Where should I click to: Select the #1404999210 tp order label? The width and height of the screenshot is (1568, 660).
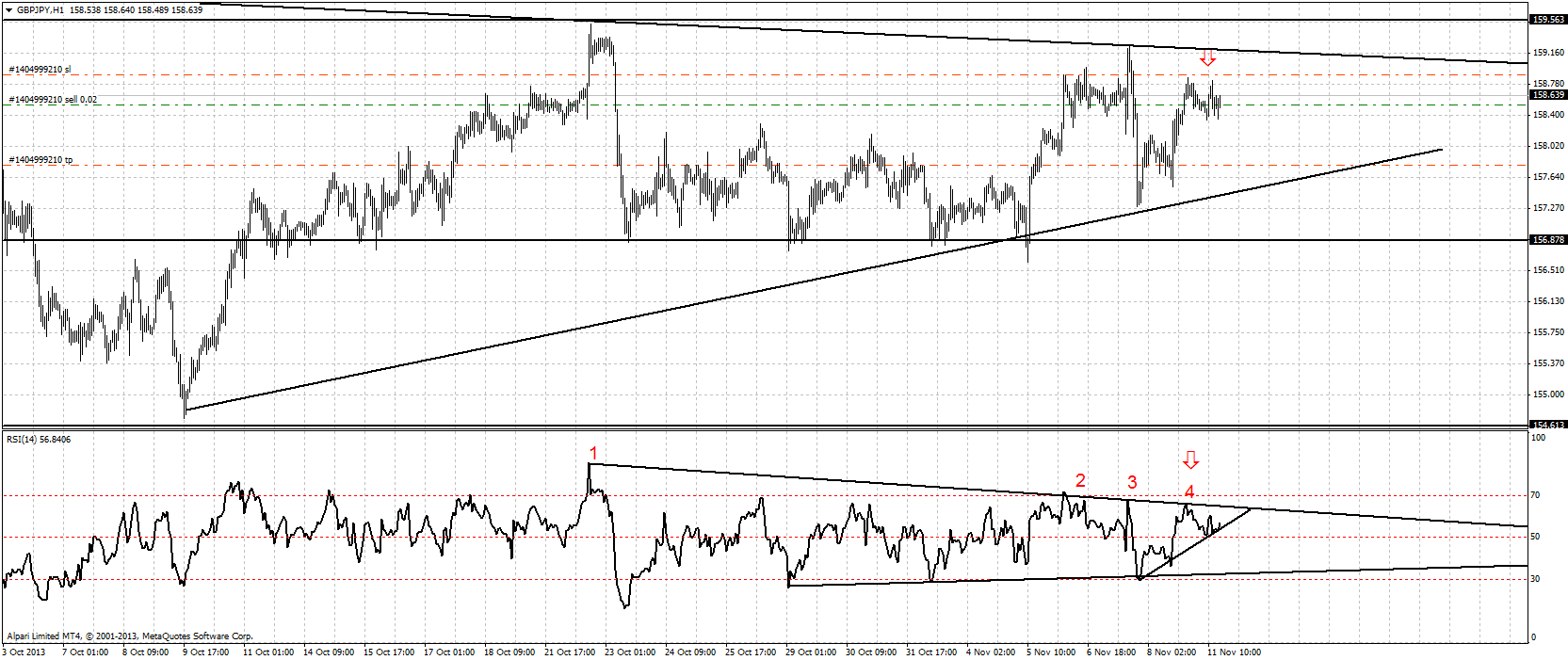click(x=40, y=160)
